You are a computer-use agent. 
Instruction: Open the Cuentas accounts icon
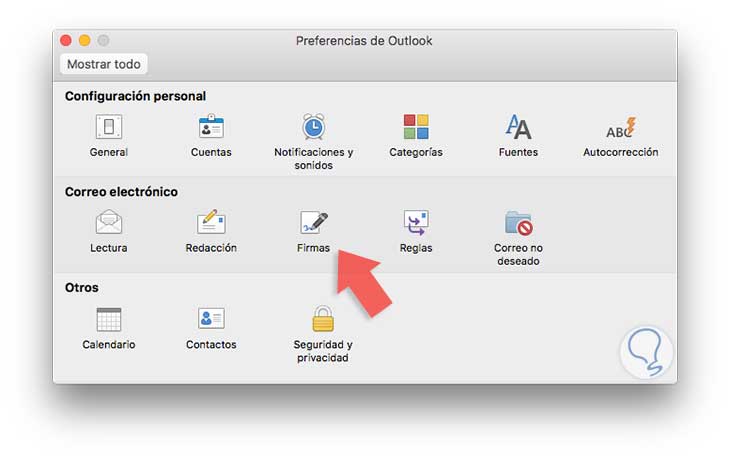tap(211, 127)
